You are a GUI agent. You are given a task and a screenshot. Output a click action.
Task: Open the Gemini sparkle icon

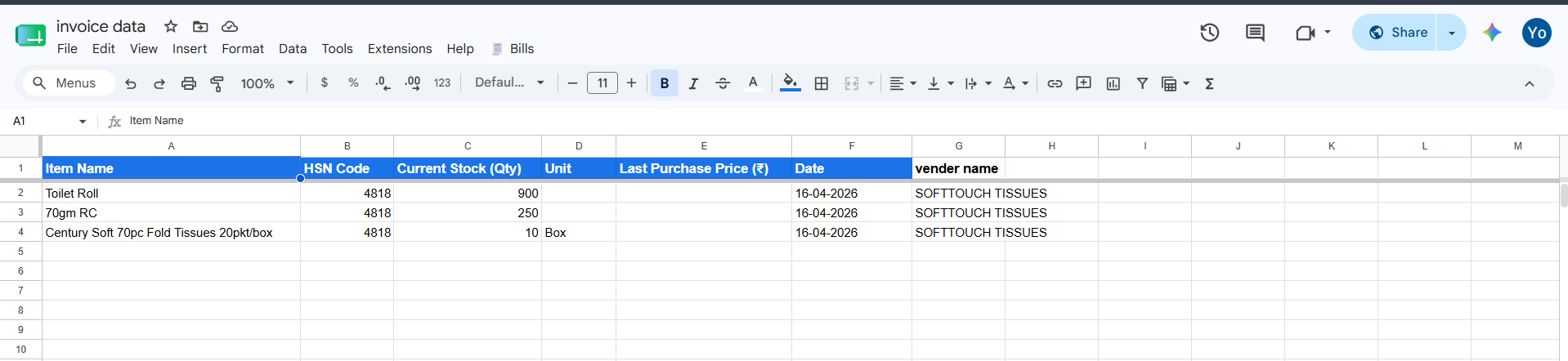coord(1492,33)
